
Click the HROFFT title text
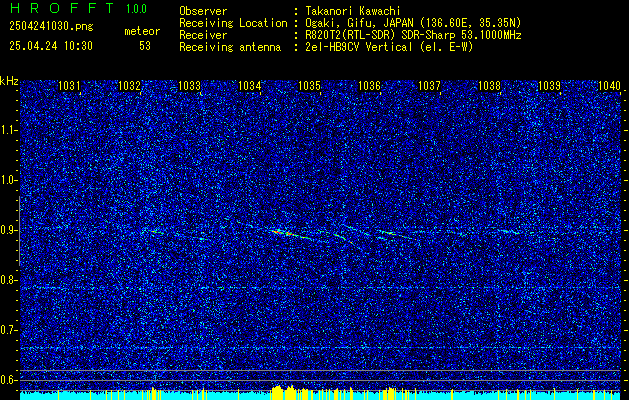click(62, 8)
